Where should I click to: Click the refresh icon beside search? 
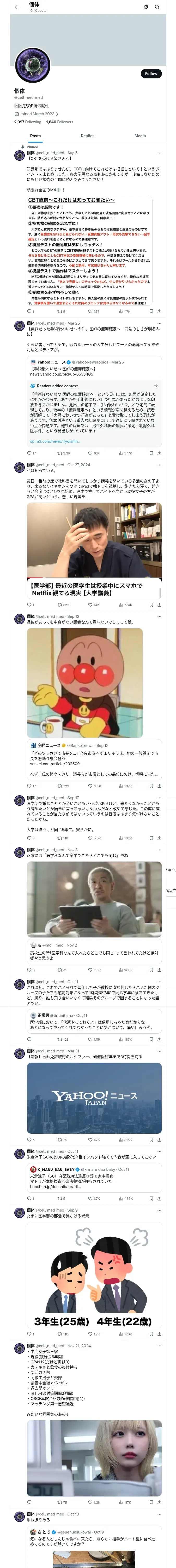tap(146, 7)
